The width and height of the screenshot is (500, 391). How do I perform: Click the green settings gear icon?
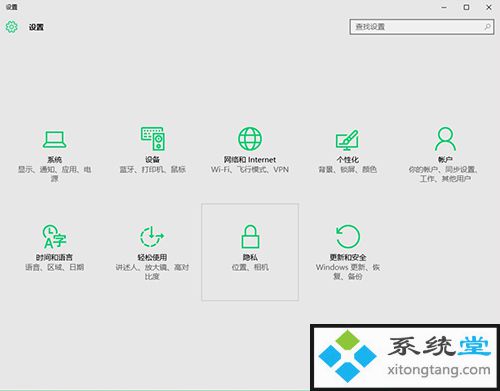pyautogui.click(x=11, y=27)
